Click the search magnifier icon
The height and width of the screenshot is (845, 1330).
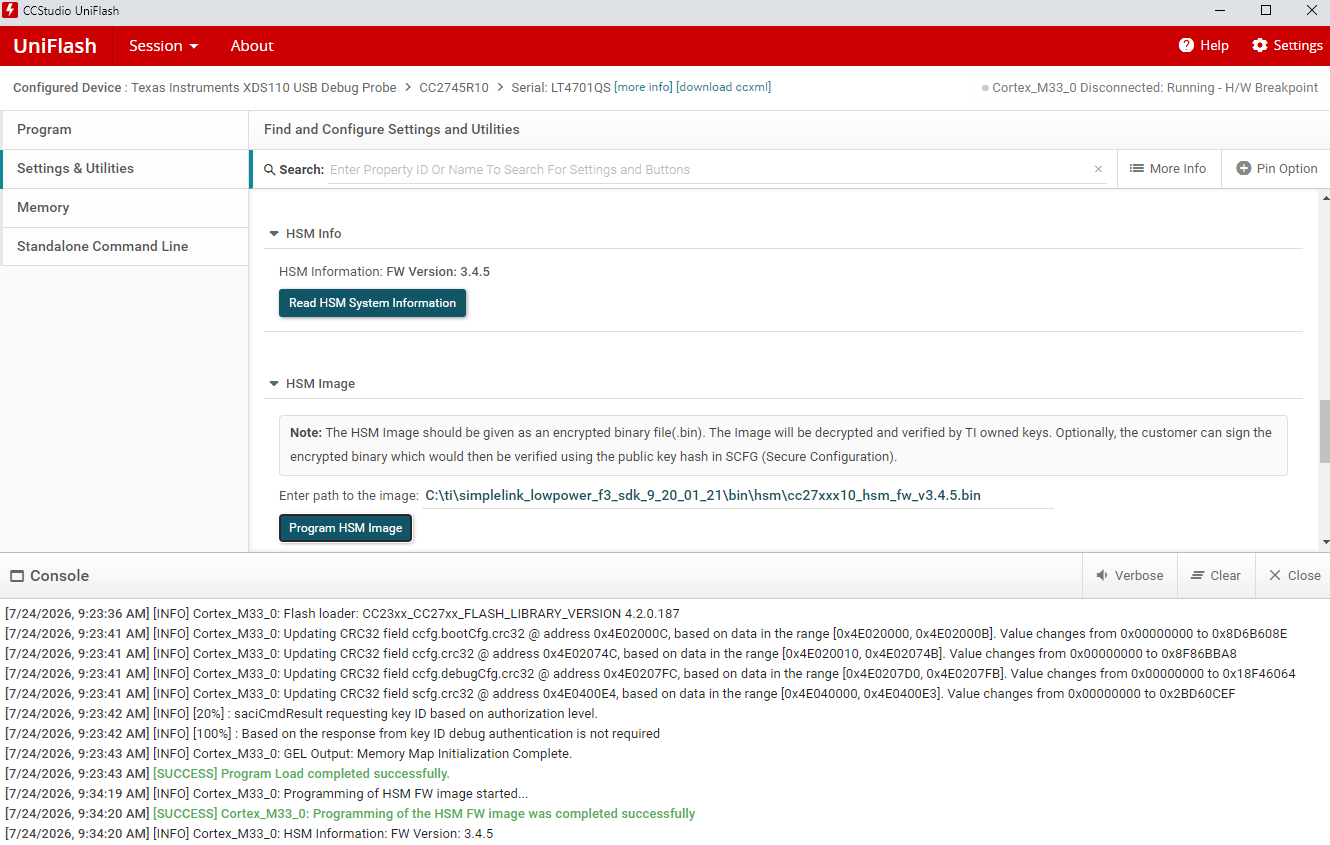[269, 170]
